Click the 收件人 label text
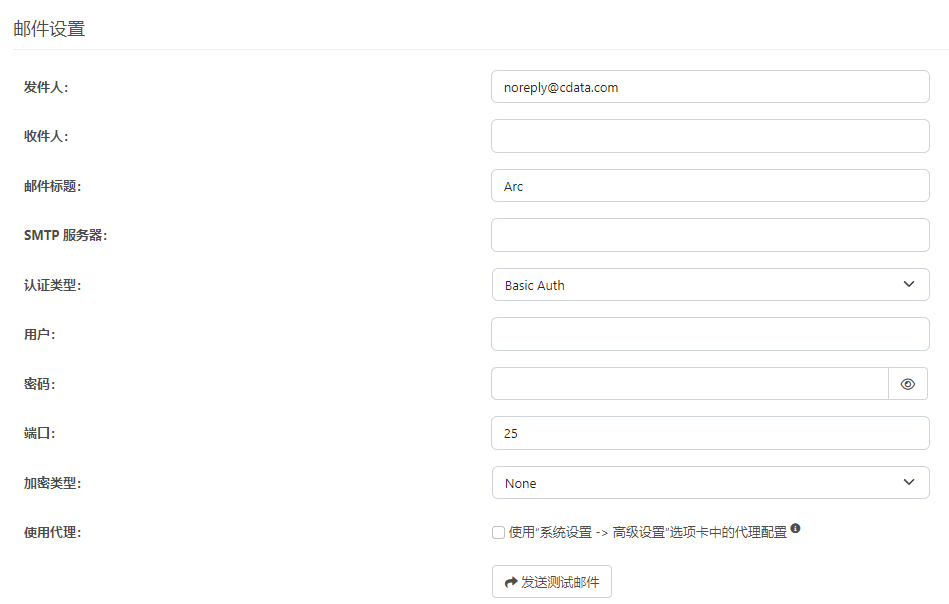 coord(46,136)
